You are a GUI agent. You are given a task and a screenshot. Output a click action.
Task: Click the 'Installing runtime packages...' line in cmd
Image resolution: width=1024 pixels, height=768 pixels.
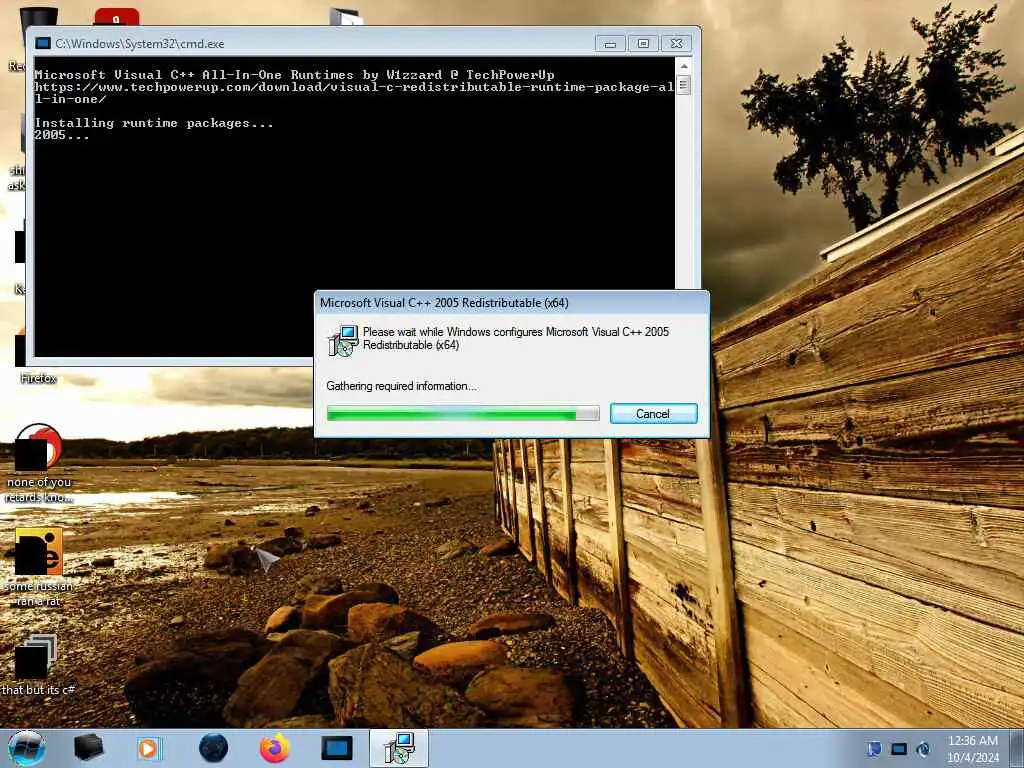[x=153, y=123]
